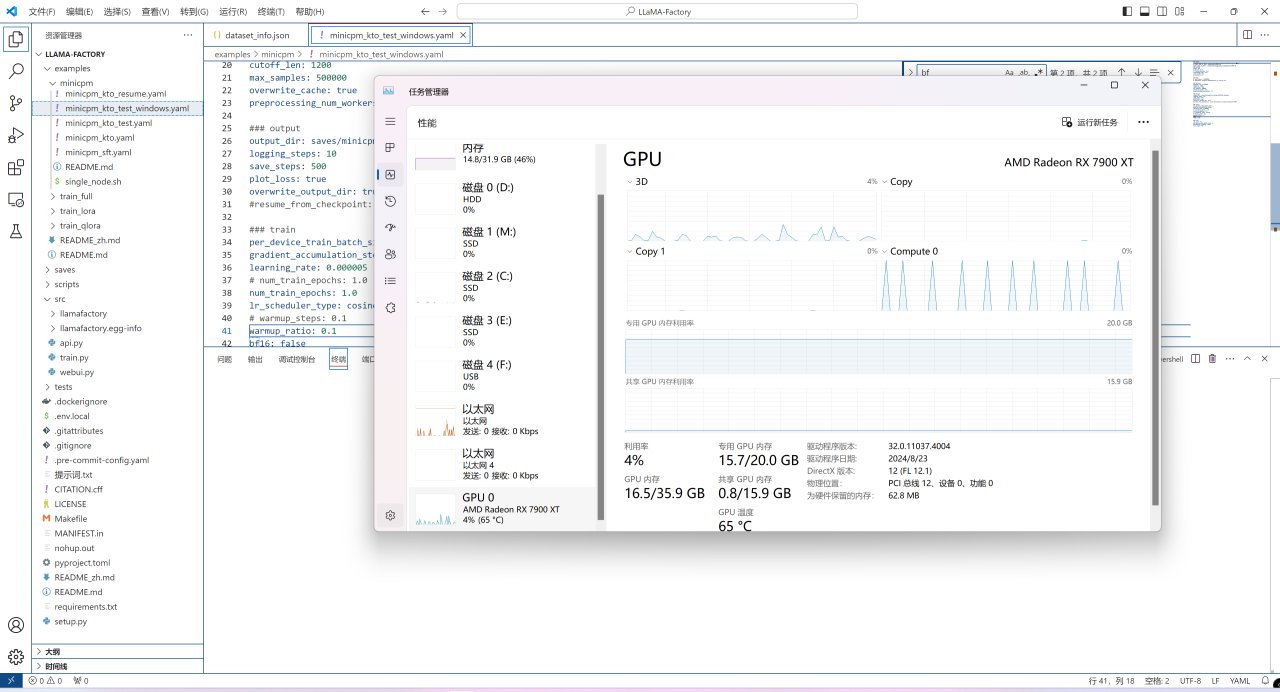
Task: Open the Selection menu (选择)
Action: (x=117, y=11)
